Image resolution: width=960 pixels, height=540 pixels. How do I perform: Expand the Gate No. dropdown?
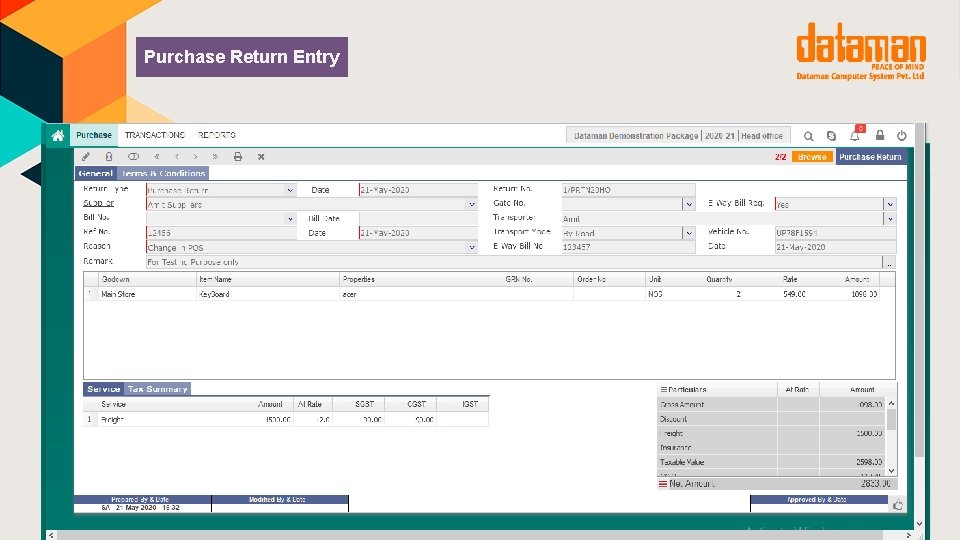689,204
